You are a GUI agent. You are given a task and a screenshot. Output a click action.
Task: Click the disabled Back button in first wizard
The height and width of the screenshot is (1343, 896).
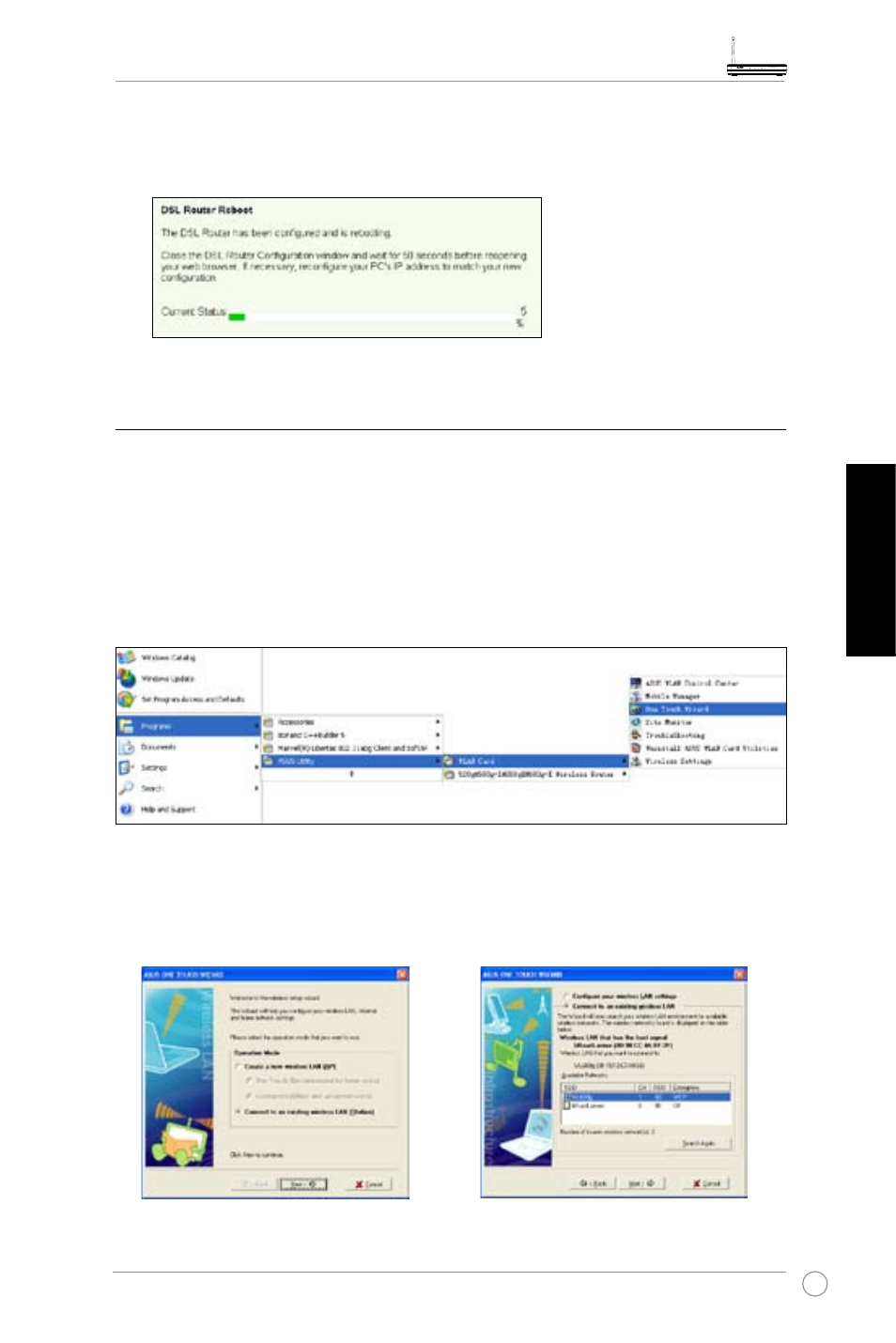pos(255,1184)
